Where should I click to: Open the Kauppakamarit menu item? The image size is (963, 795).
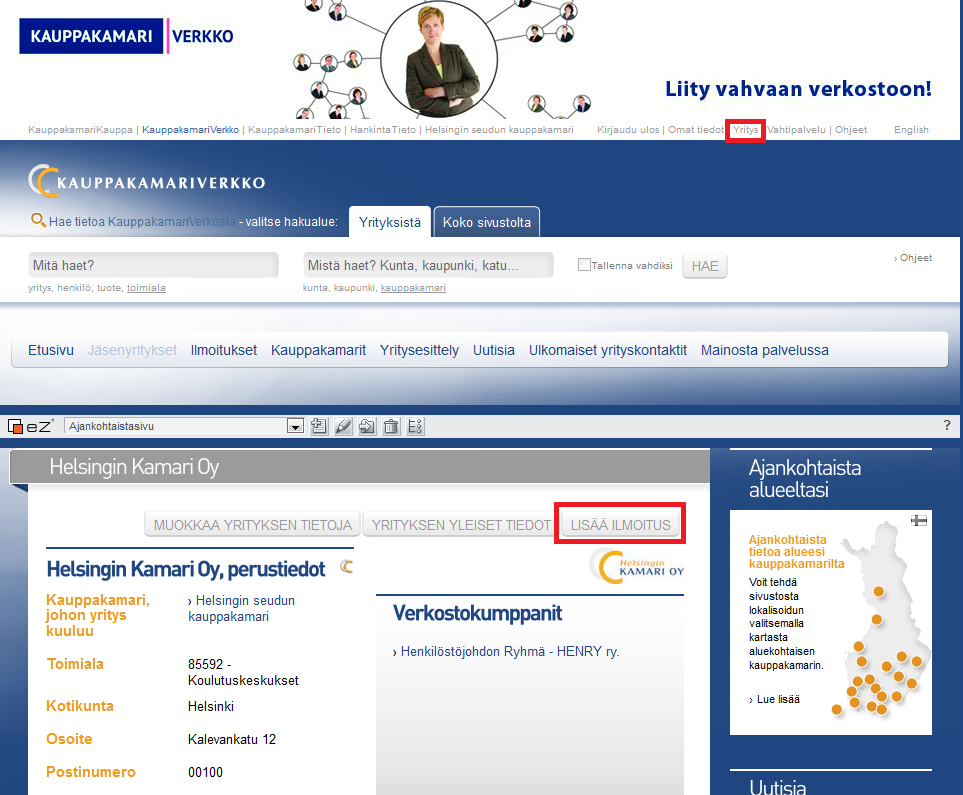(318, 350)
